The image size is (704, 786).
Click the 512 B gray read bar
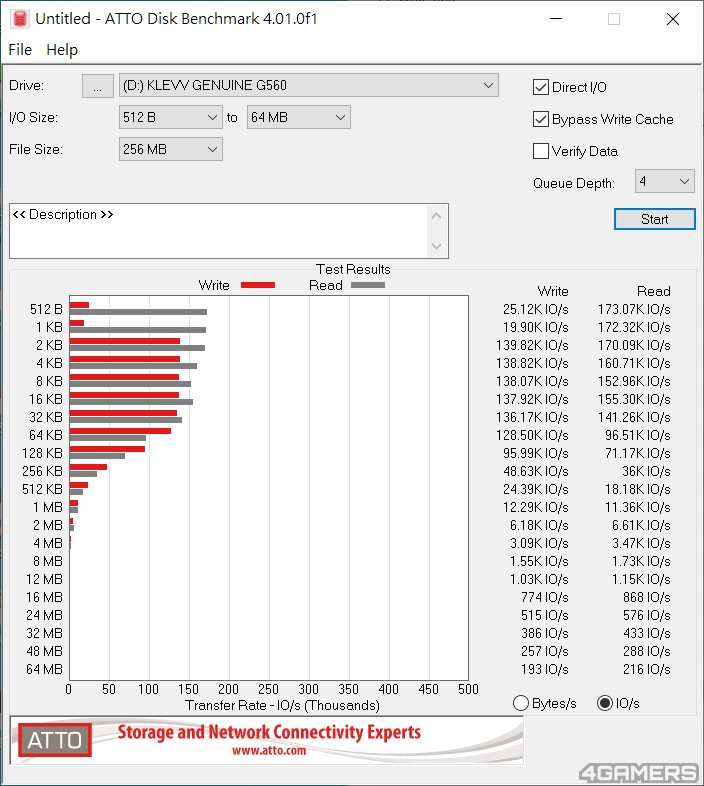[138, 312]
